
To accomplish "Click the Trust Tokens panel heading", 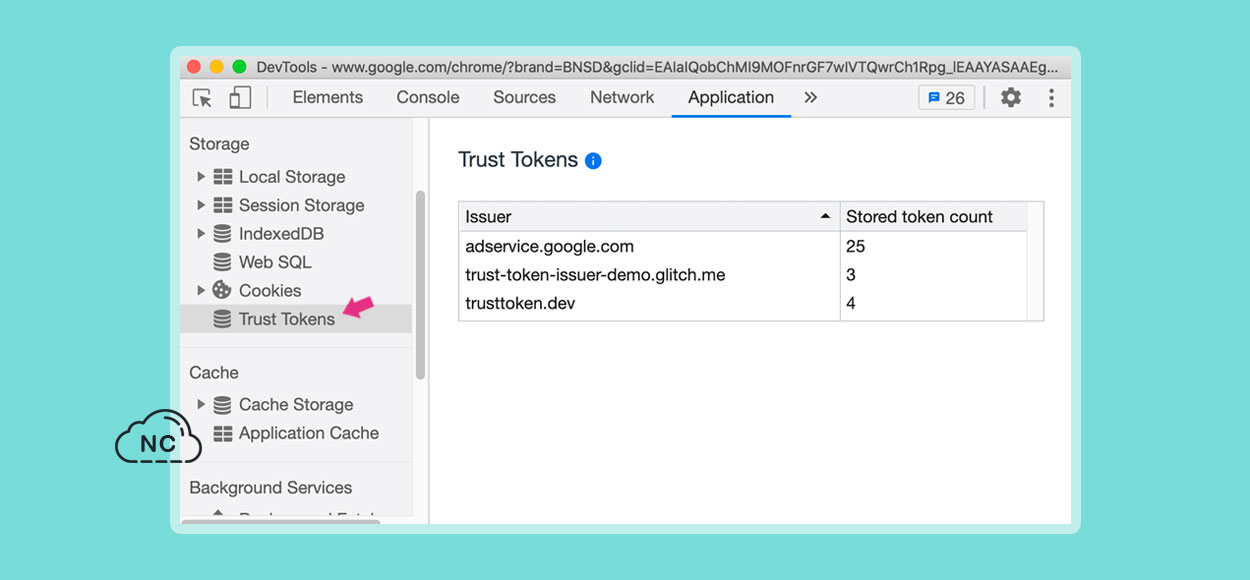I will pos(518,160).
